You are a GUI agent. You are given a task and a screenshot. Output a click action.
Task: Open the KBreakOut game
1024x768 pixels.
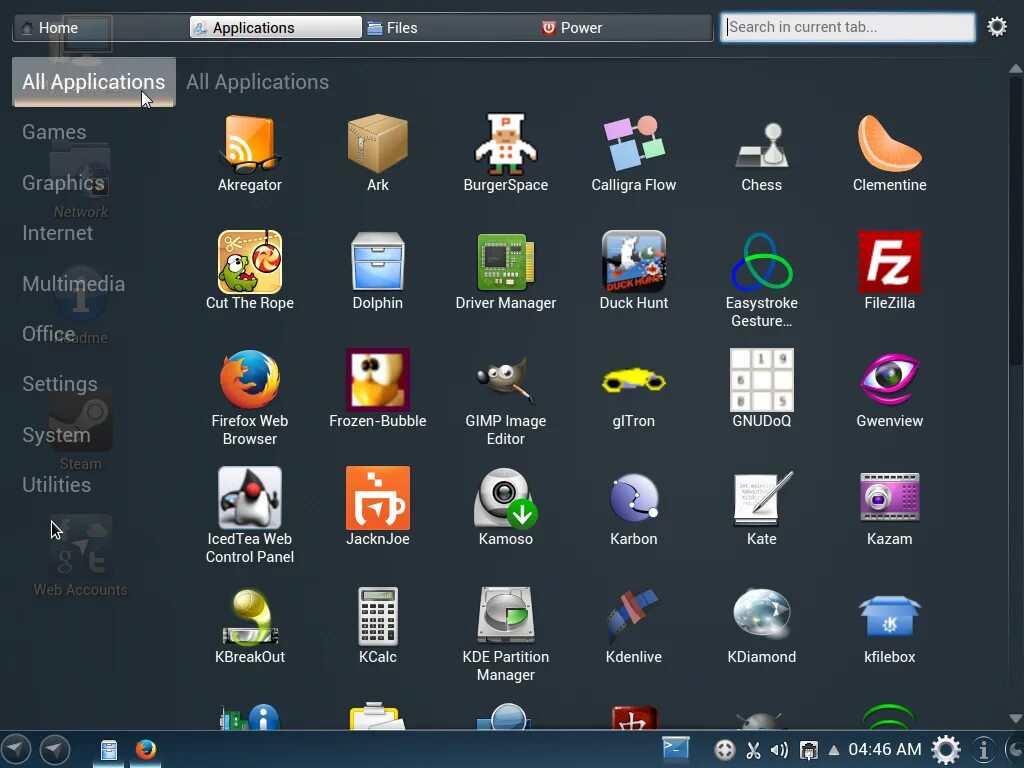pyautogui.click(x=249, y=625)
